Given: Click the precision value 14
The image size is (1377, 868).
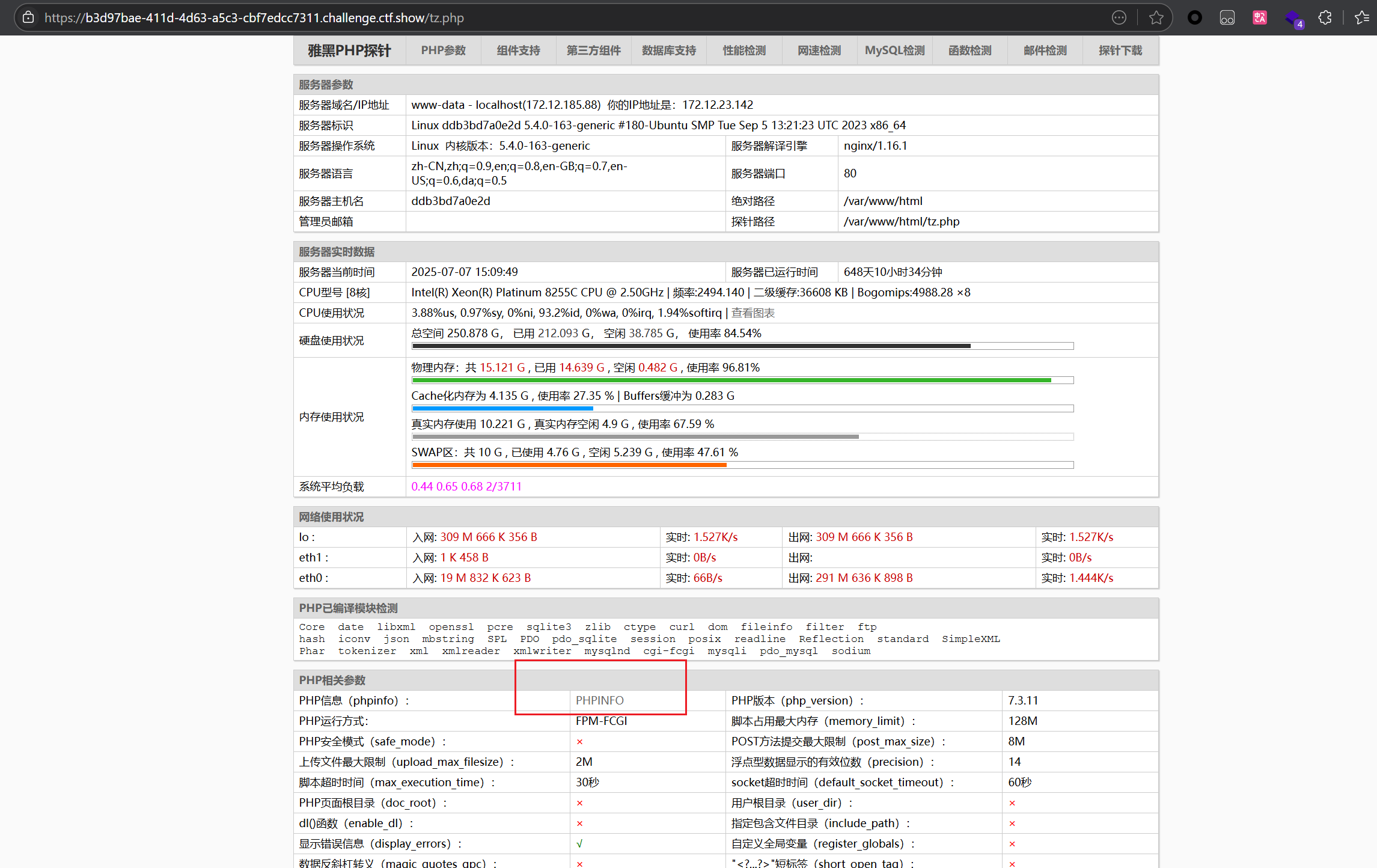Looking at the screenshot, I should 1015,762.
